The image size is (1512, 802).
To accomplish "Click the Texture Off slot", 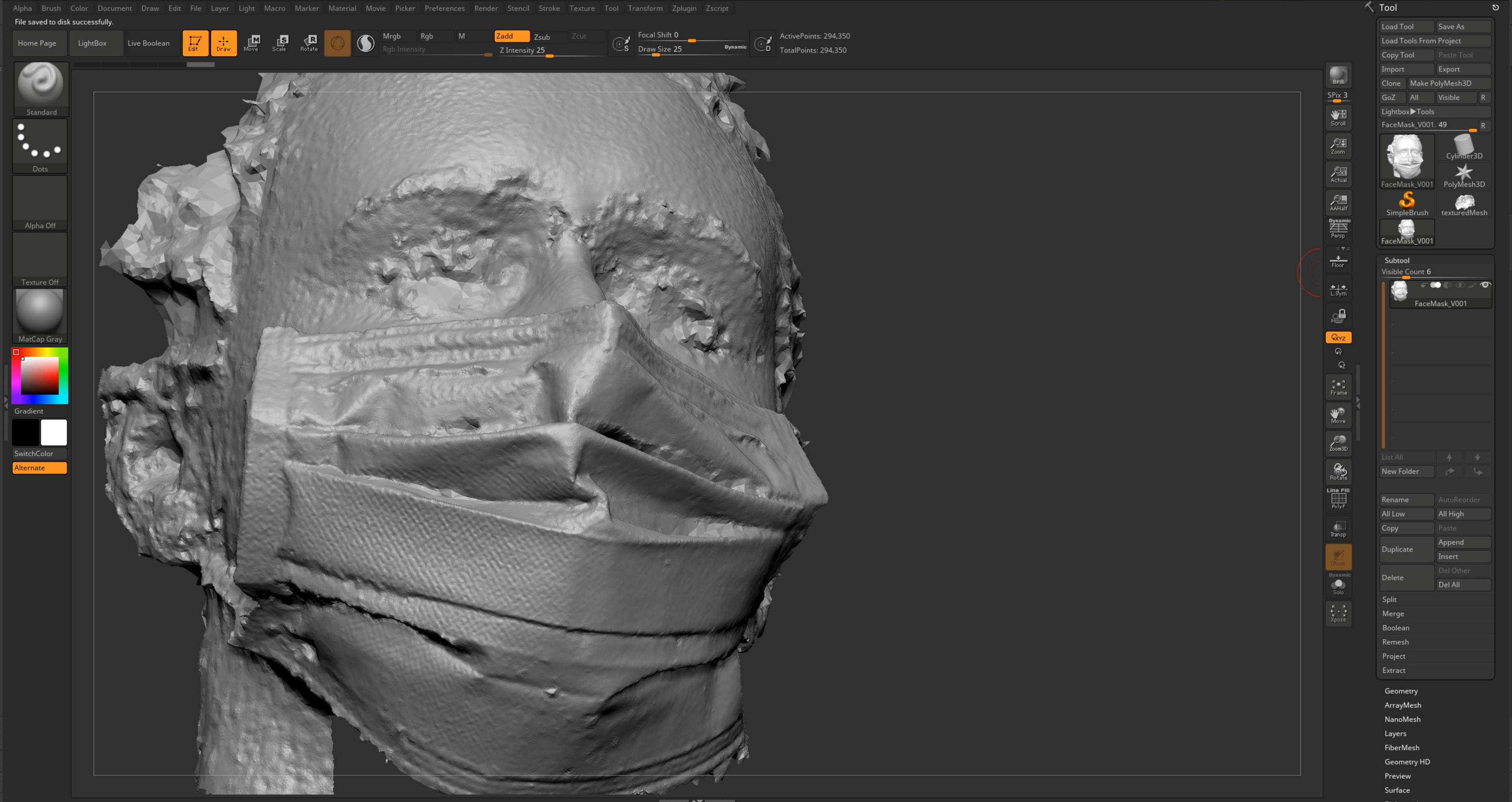I will tap(41, 259).
